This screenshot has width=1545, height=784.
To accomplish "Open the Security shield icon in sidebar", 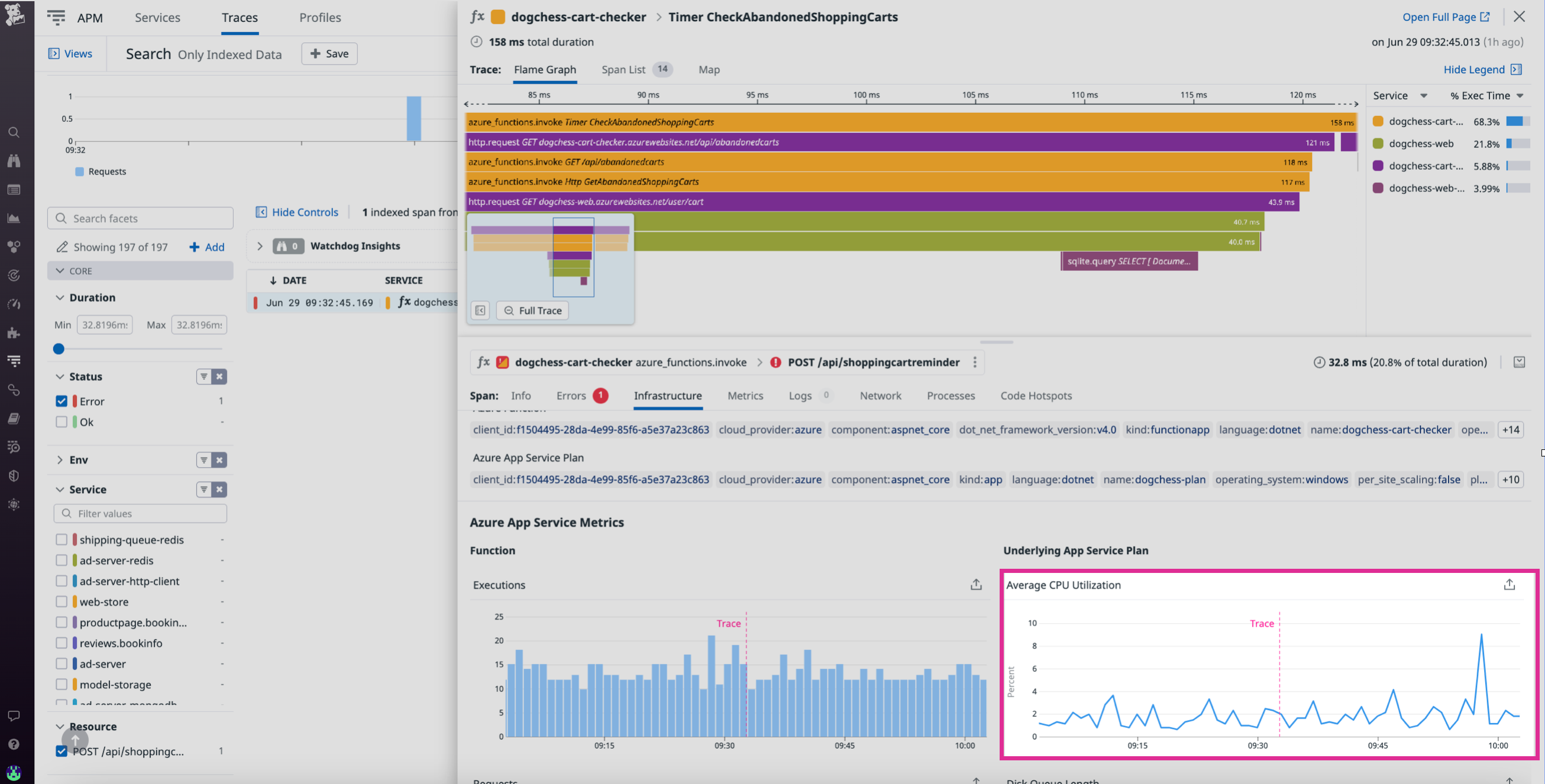I will click(x=14, y=475).
